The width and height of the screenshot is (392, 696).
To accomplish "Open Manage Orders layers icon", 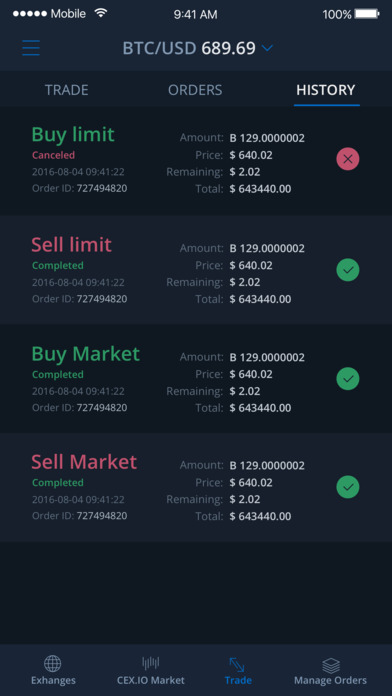I will (331, 665).
